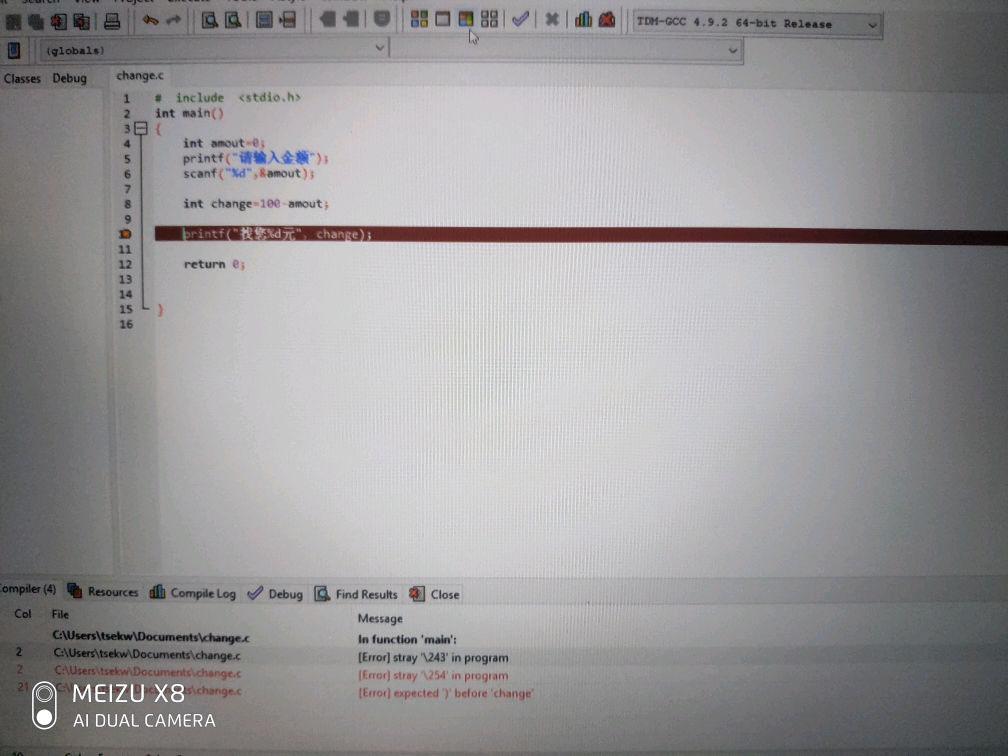Toggle a breakpoint on line number 4
Image resolution: width=1008 pixels, height=756 pixels.
tap(127, 143)
